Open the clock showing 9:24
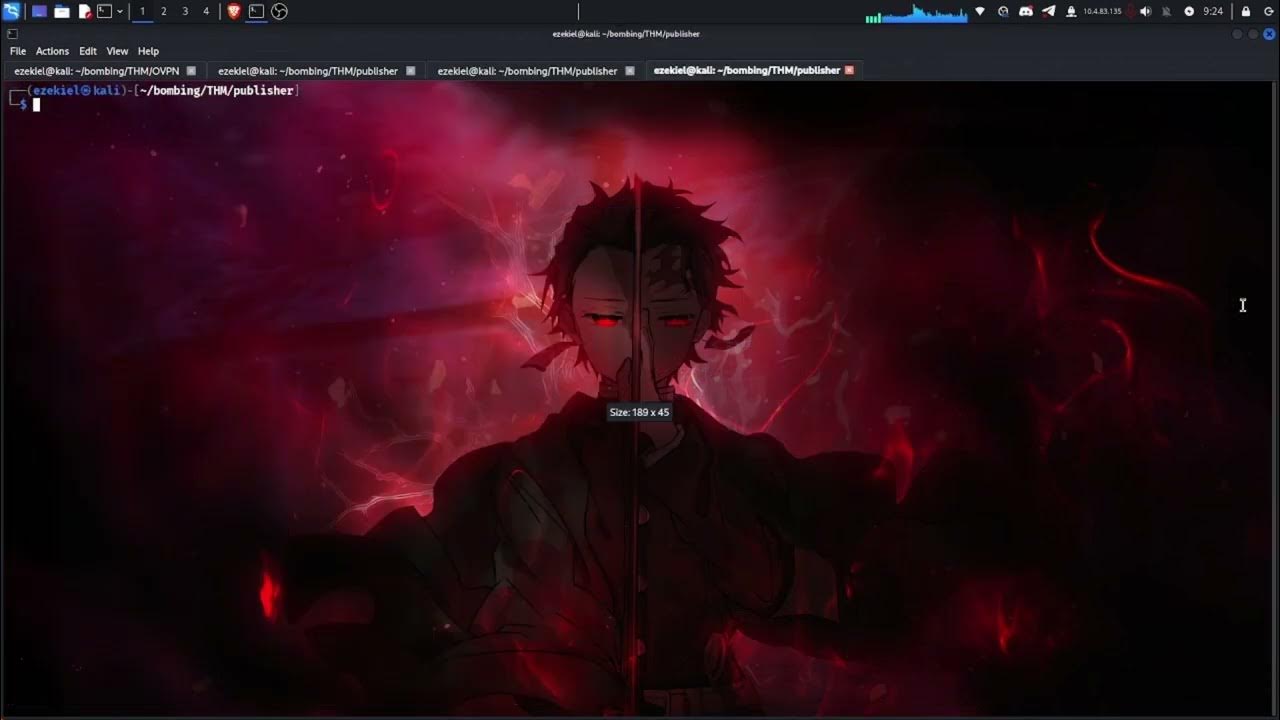The height and width of the screenshot is (720, 1280). [x=1213, y=11]
